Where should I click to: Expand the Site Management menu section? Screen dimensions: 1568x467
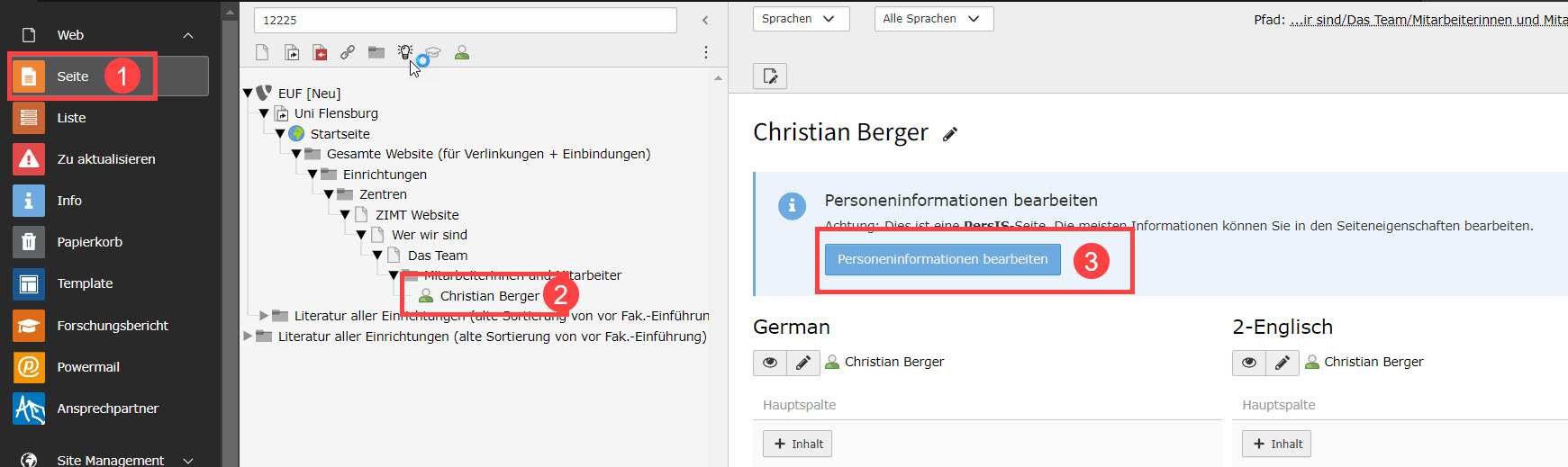coord(188,460)
